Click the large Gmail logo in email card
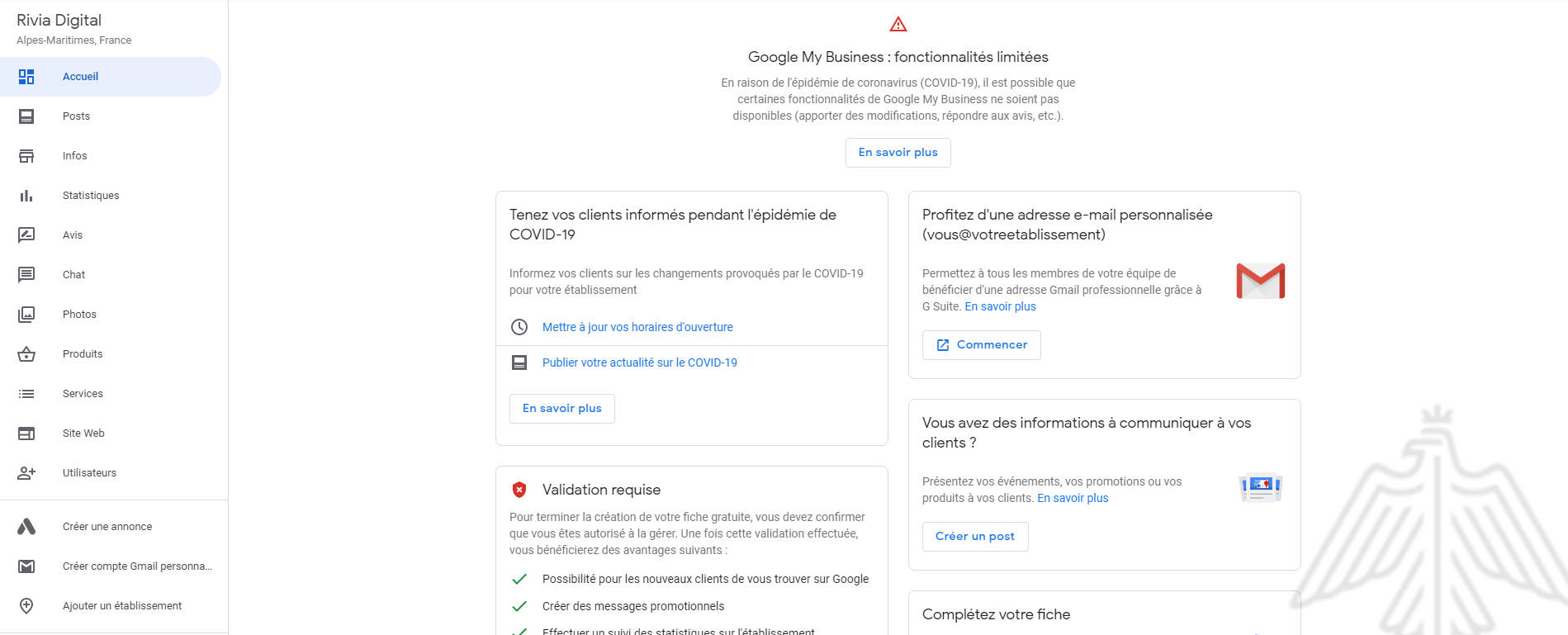 [x=1261, y=281]
